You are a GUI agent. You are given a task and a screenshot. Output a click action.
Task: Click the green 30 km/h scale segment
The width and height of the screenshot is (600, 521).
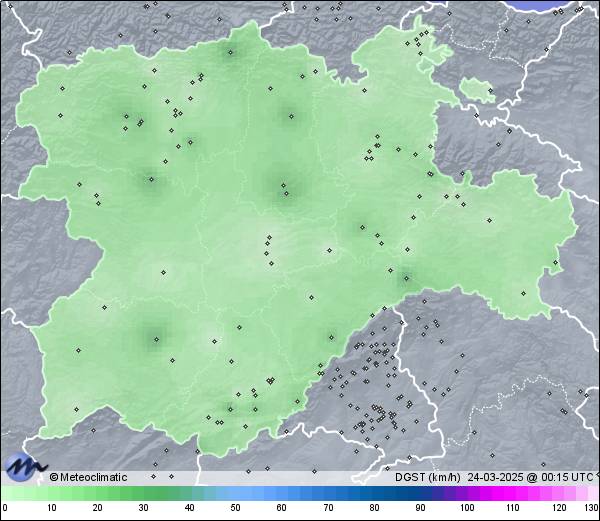coord(144,493)
